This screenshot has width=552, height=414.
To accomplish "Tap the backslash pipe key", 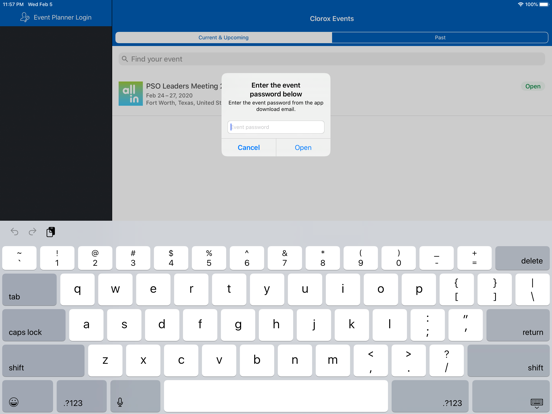I will [532, 290].
